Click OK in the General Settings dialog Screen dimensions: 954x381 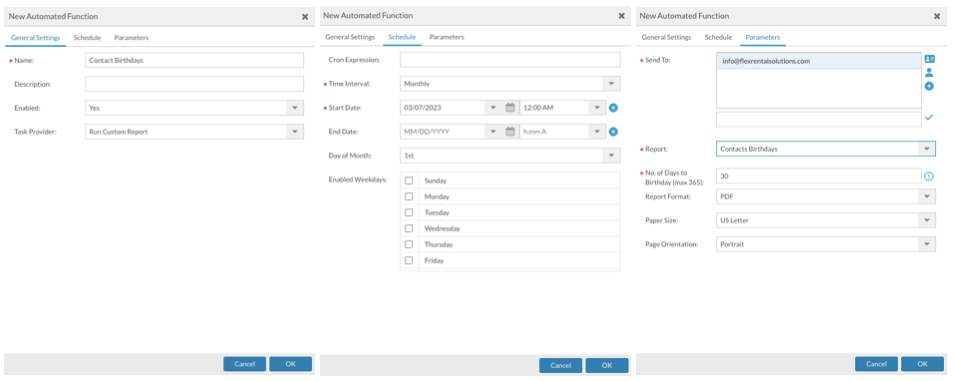pyautogui.click(x=290, y=364)
